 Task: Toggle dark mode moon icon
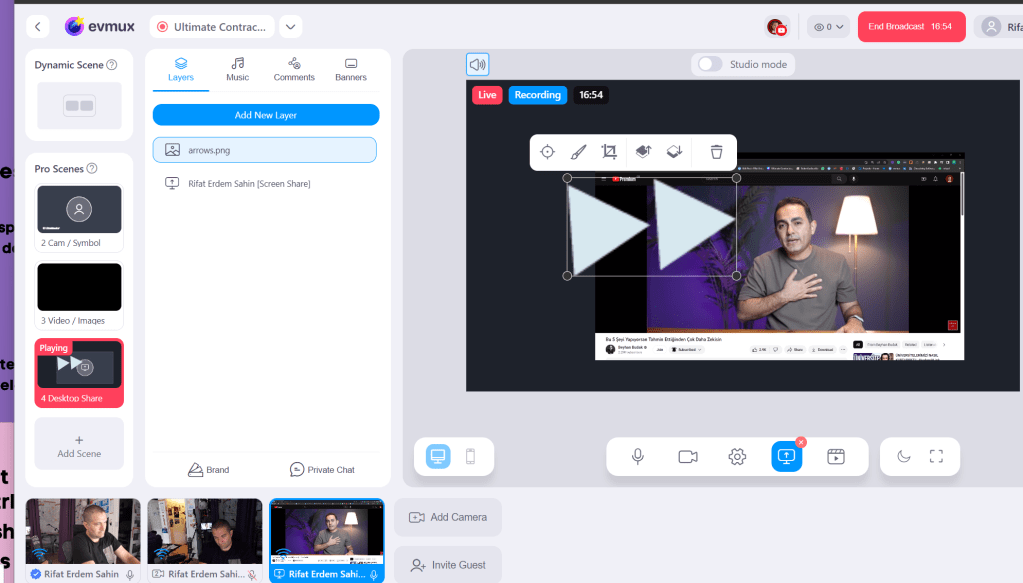click(x=904, y=456)
